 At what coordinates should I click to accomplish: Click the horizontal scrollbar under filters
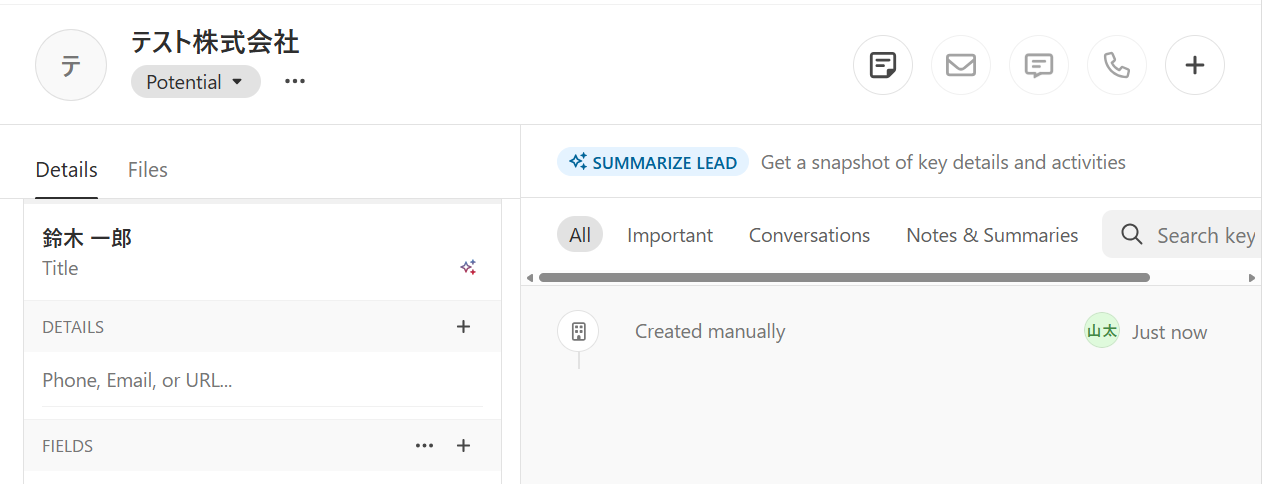tap(843, 278)
